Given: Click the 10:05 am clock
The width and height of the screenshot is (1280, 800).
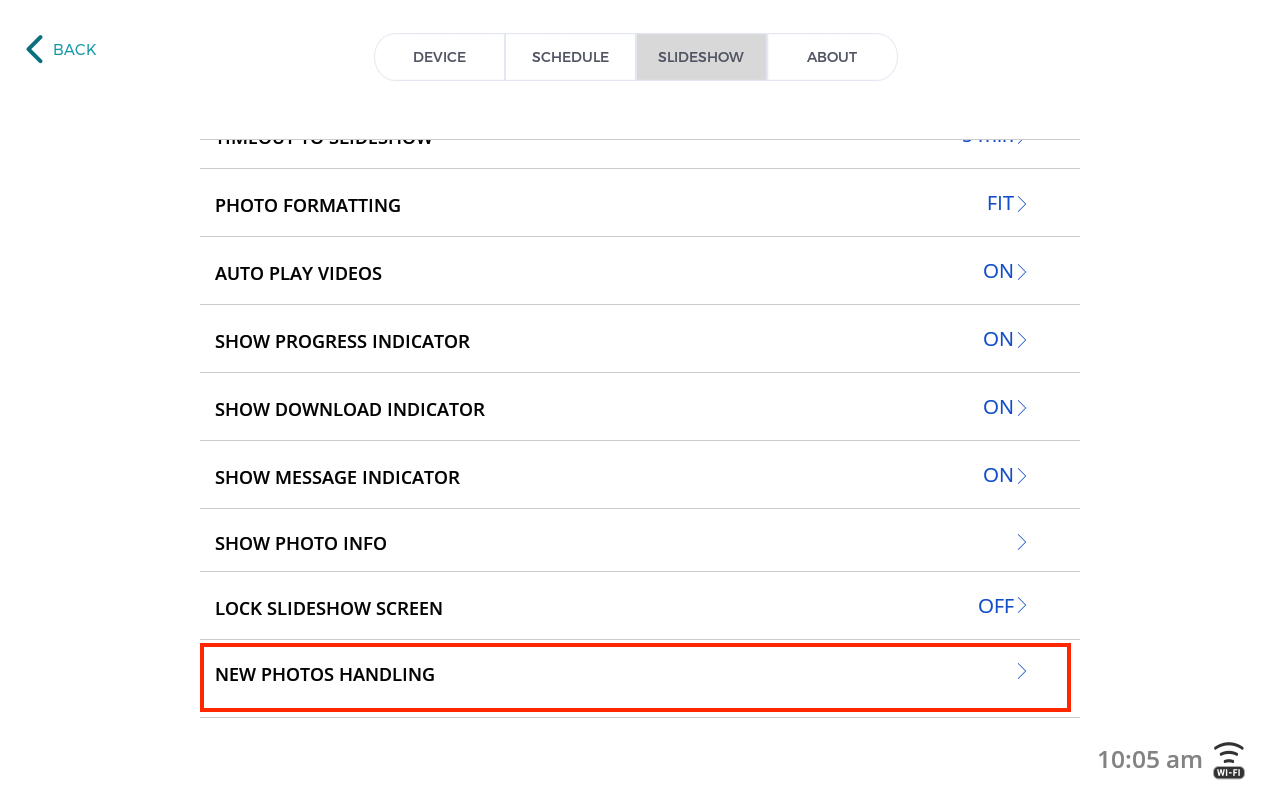Looking at the screenshot, I should [1150, 760].
